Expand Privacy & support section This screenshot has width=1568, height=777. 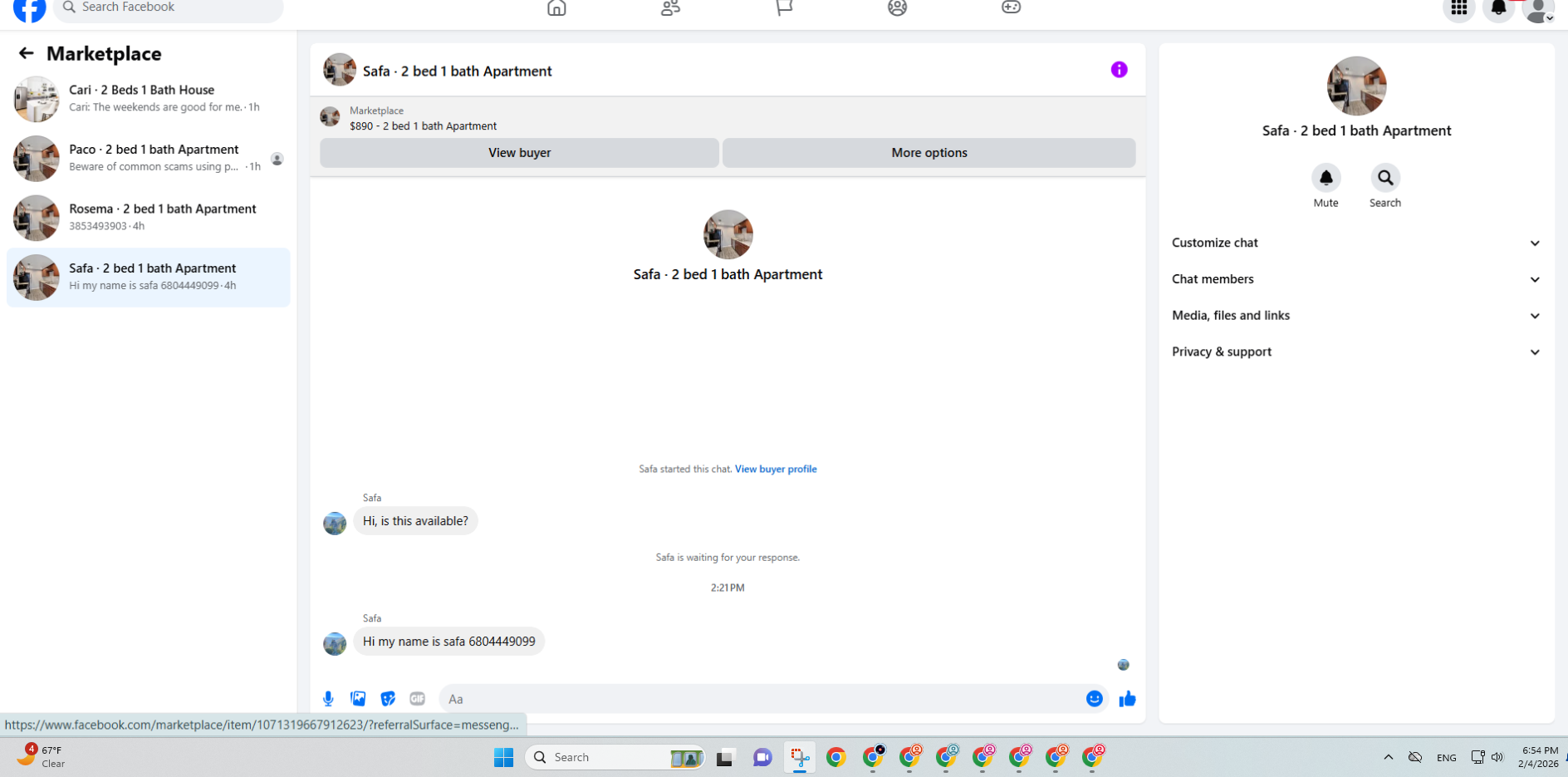point(1356,352)
